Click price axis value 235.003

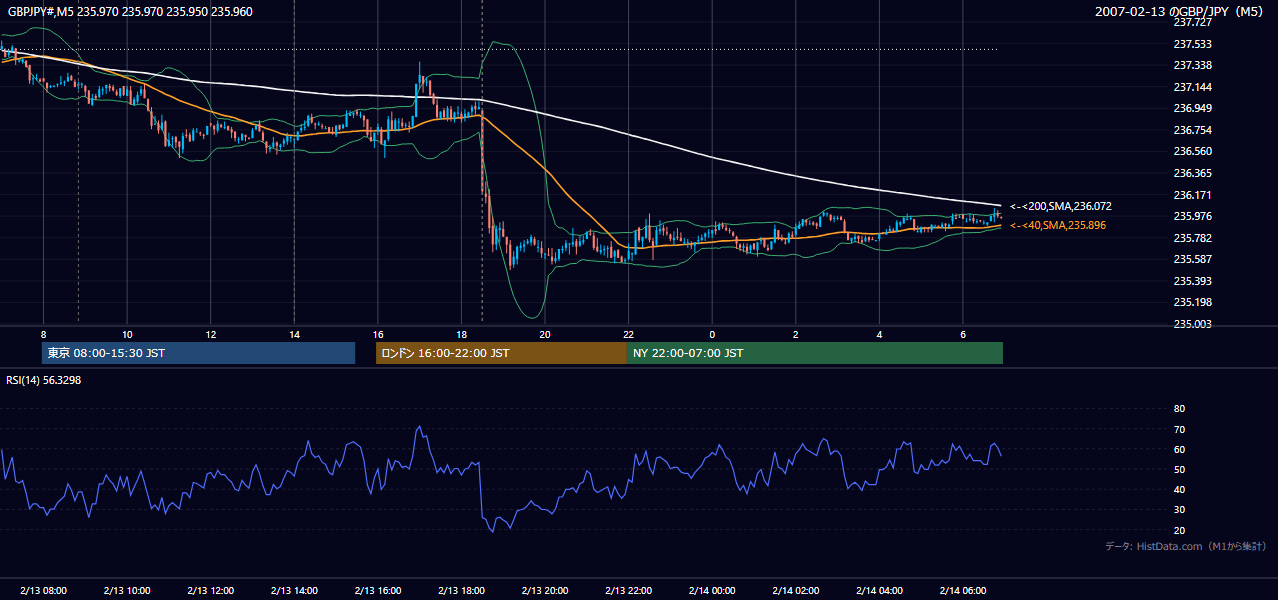click(1192, 324)
